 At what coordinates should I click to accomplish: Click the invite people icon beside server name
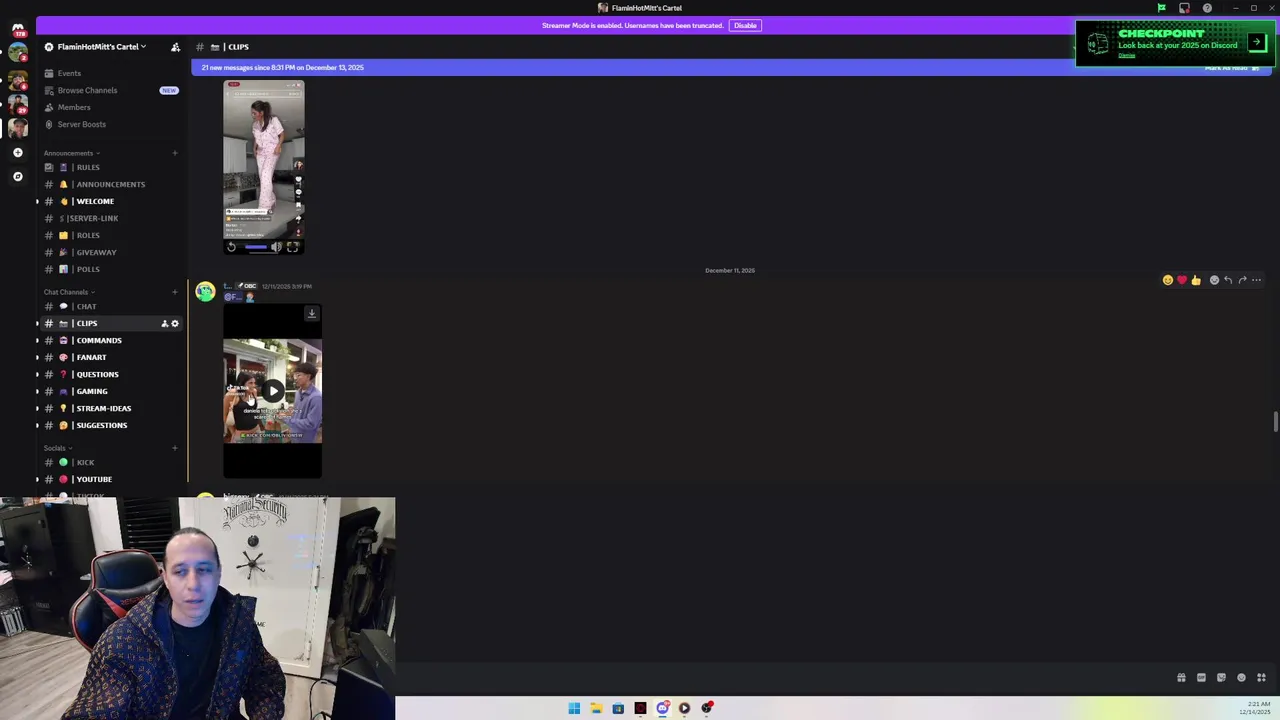pos(175,47)
